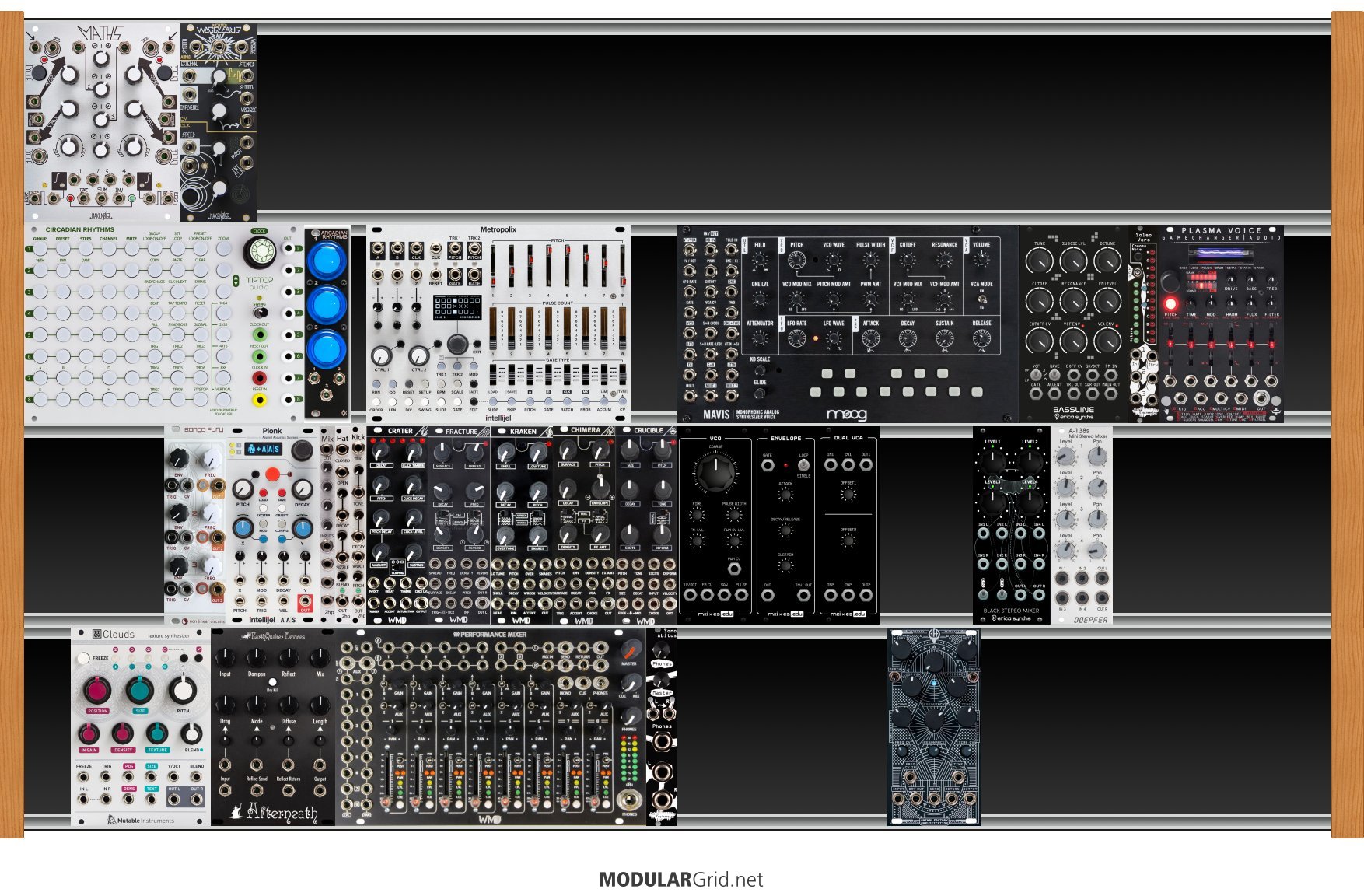Click the Afterneath Input knob
The height and width of the screenshot is (896, 1364).
(225, 658)
